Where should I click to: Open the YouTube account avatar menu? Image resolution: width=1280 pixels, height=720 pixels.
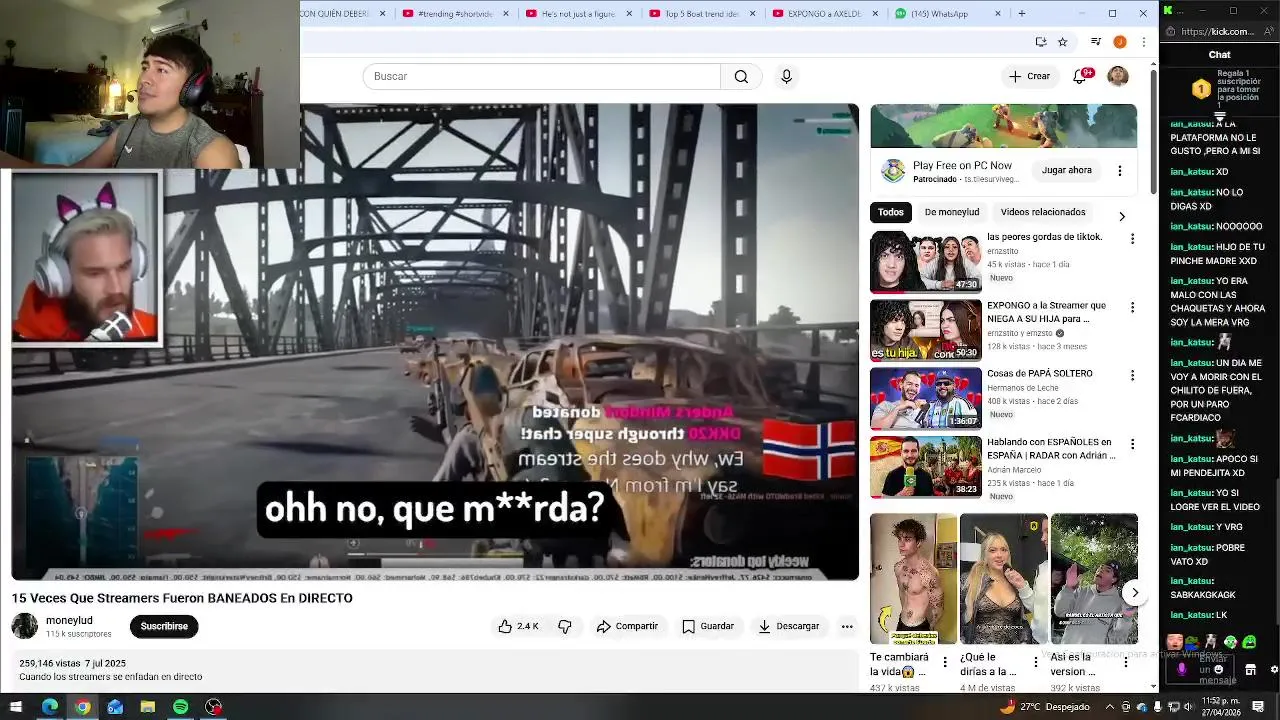click(x=1118, y=76)
